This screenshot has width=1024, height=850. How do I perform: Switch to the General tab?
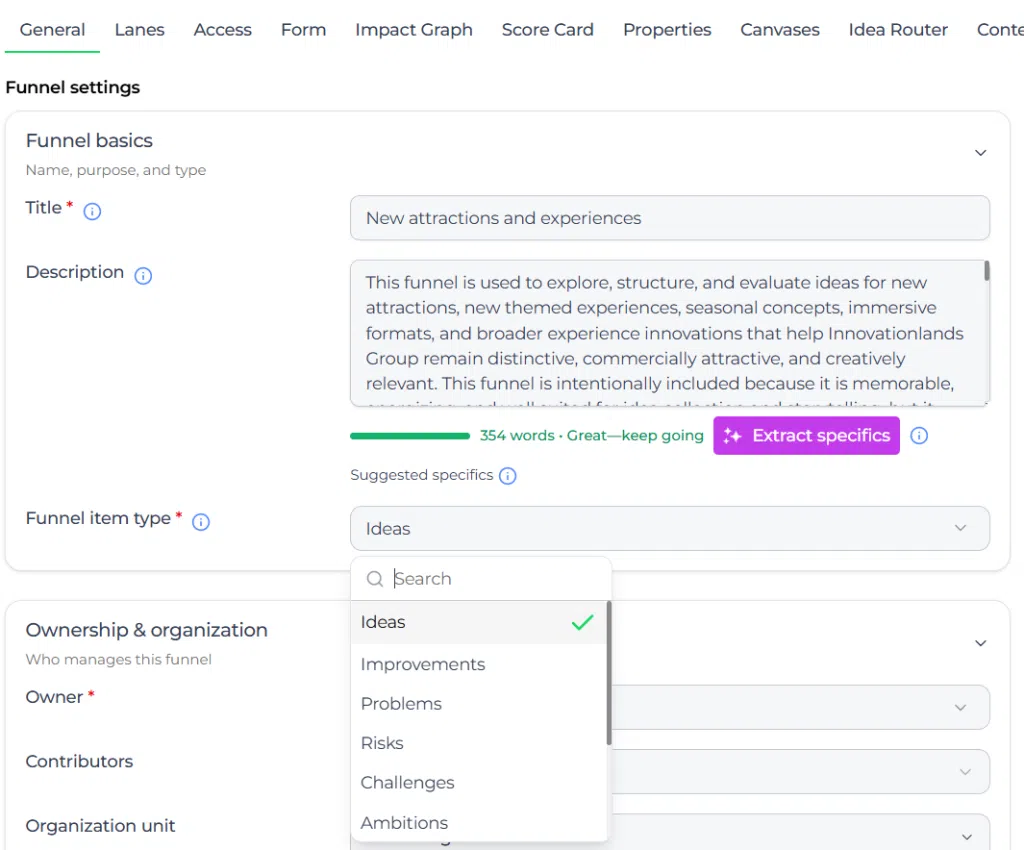pyautogui.click(x=52, y=30)
